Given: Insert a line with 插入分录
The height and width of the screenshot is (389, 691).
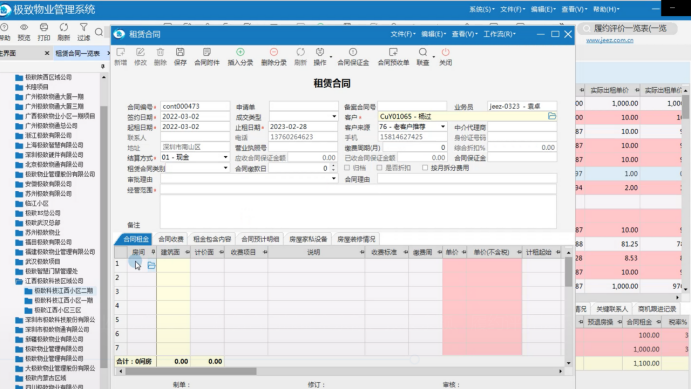Looking at the screenshot, I should coord(240,52).
